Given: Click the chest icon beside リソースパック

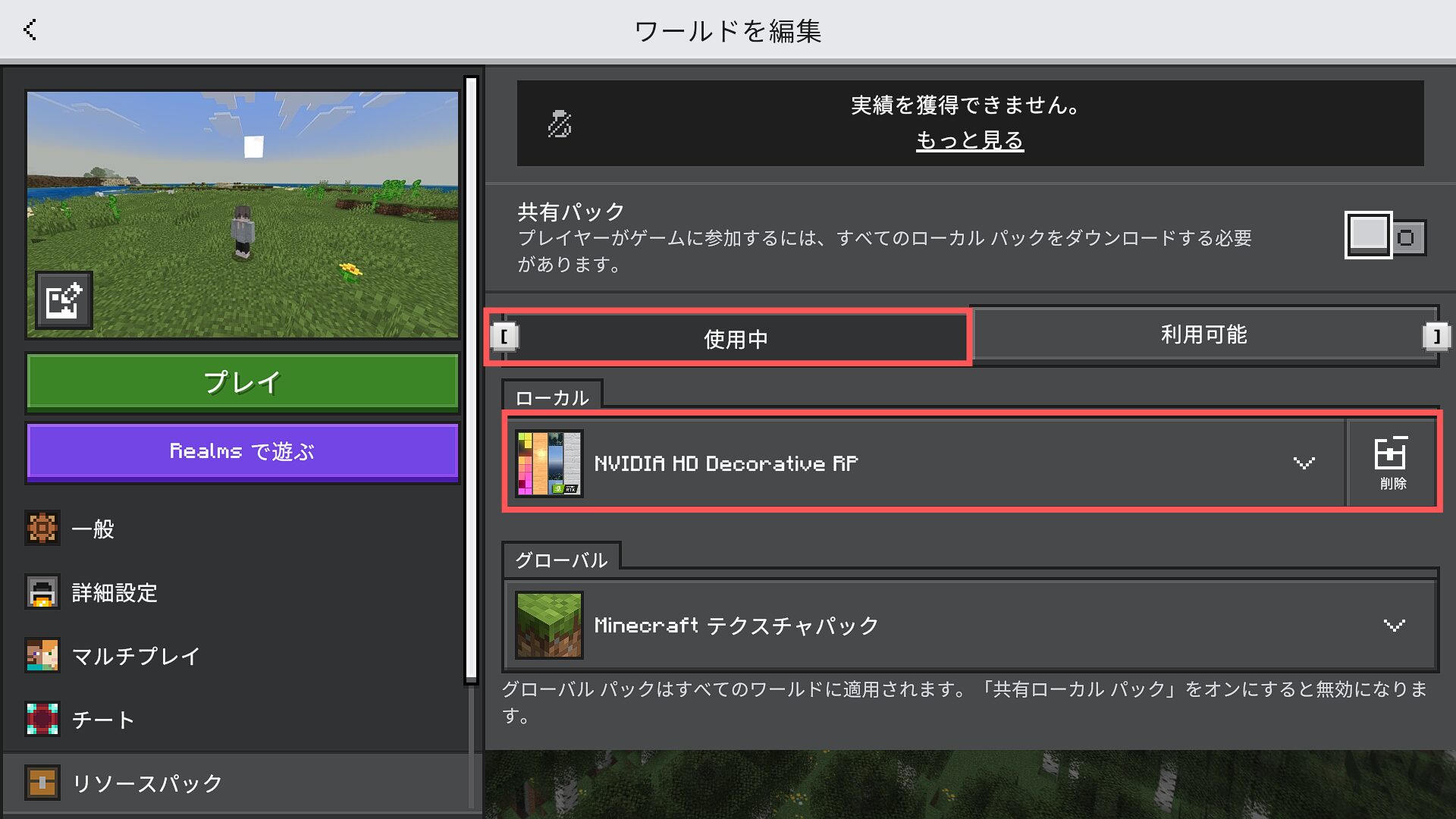Looking at the screenshot, I should 42,783.
